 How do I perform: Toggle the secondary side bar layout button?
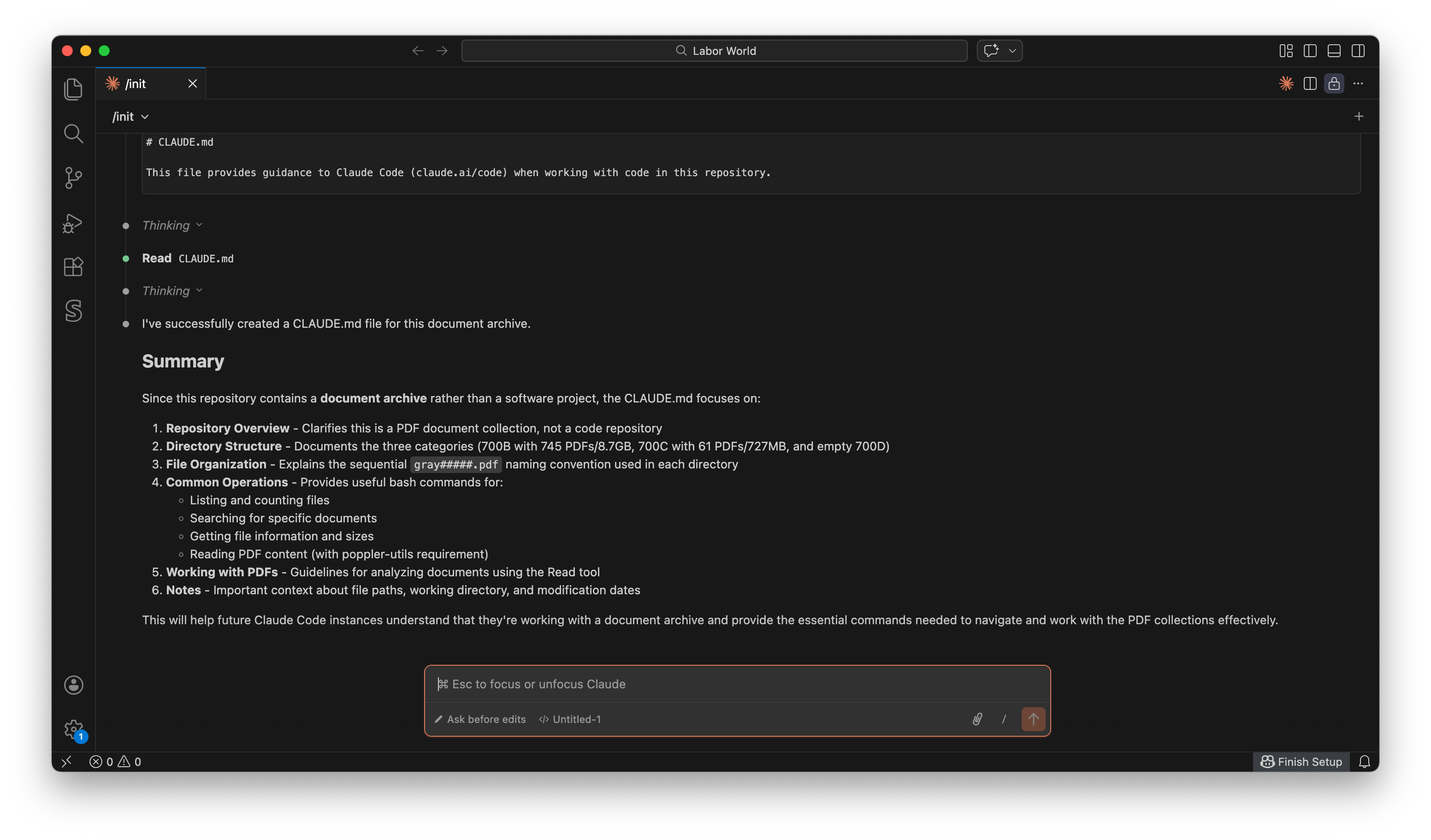tap(1358, 51)
